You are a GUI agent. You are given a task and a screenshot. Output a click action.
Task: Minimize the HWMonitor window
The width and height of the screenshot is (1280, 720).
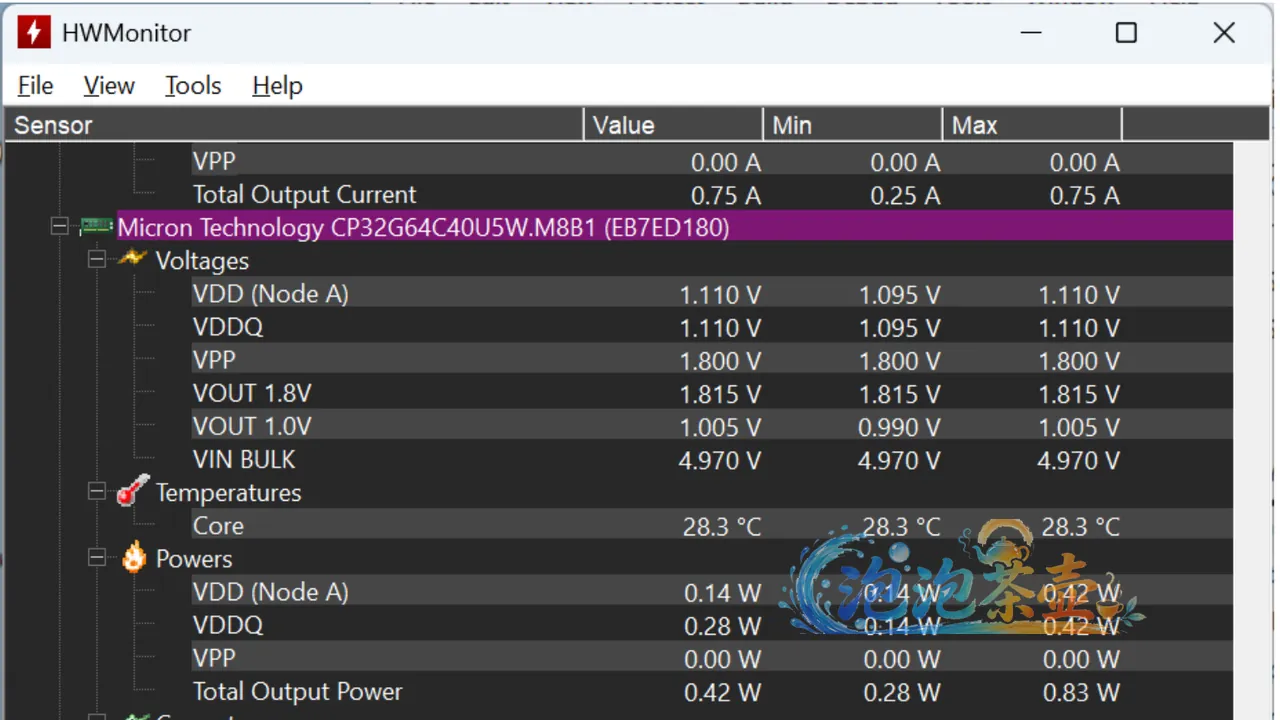click(x=1031, y=33)
